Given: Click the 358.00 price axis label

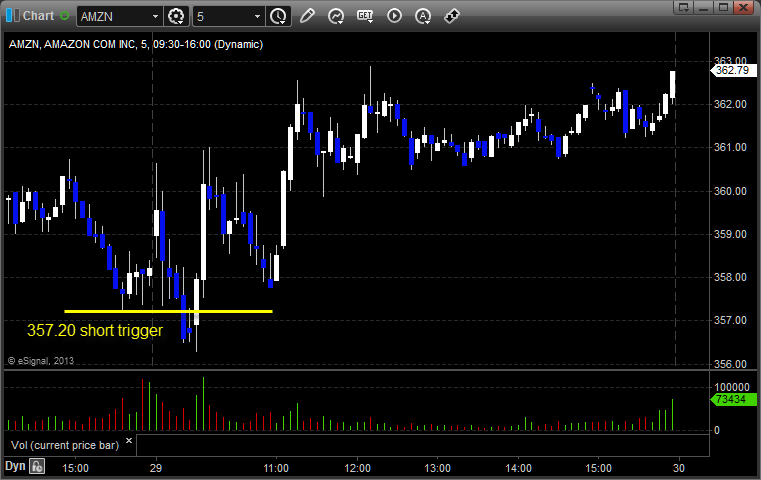Looking at the screenshot, I should (730, 277).
